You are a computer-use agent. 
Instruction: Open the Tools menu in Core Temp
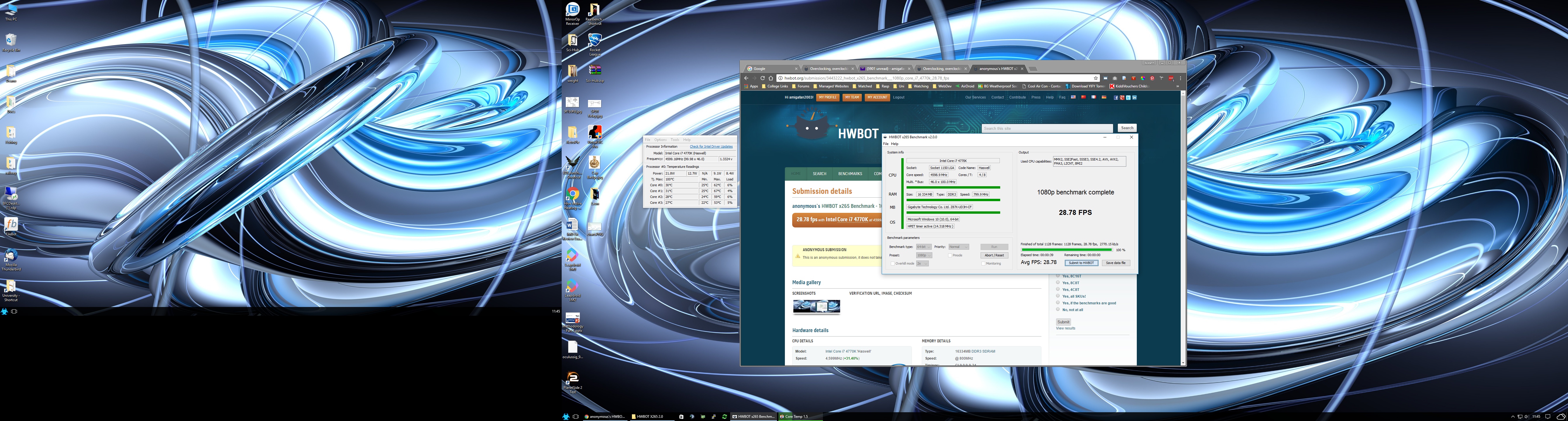675,140
